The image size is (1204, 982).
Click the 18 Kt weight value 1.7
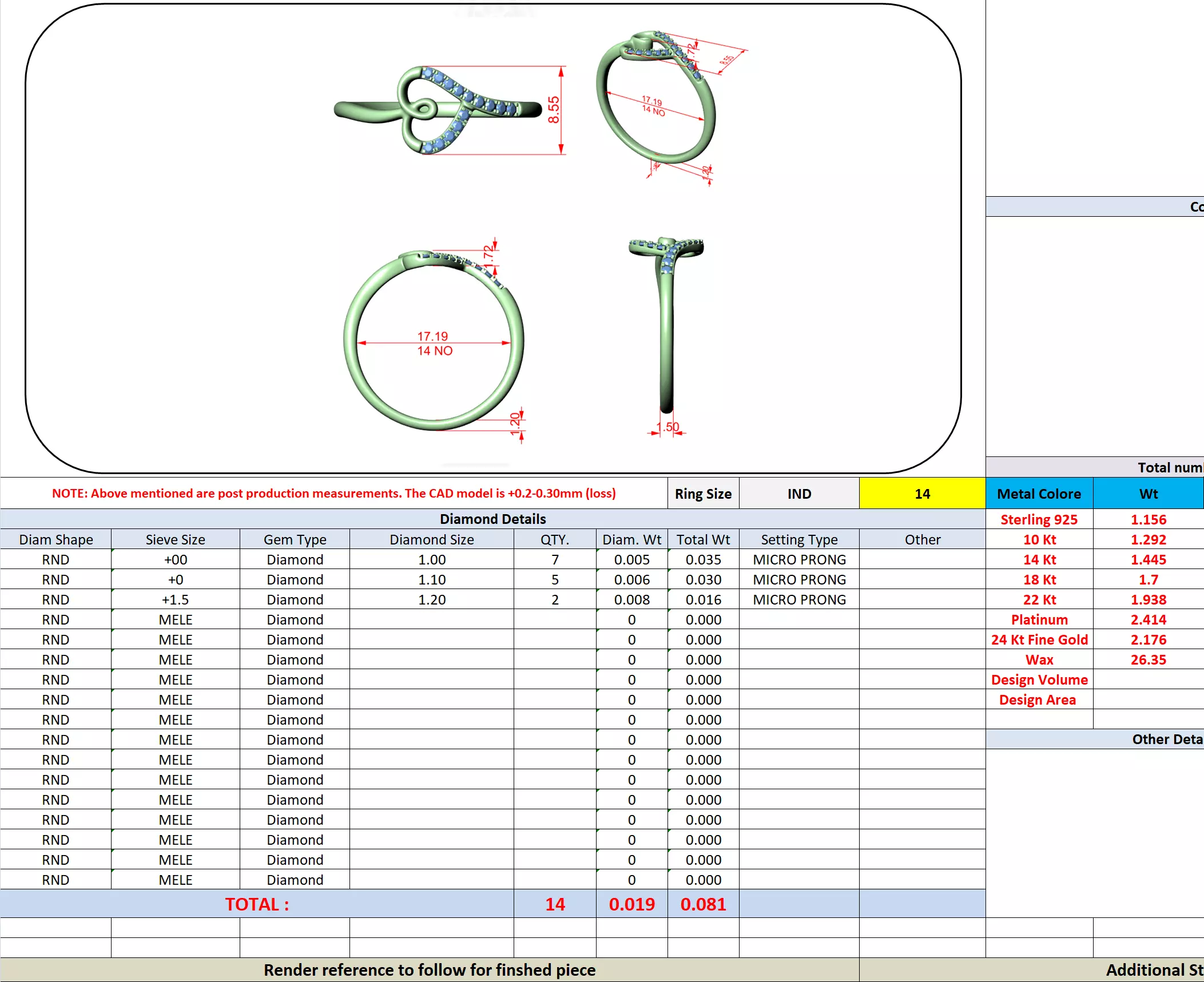pos(1147,579)
